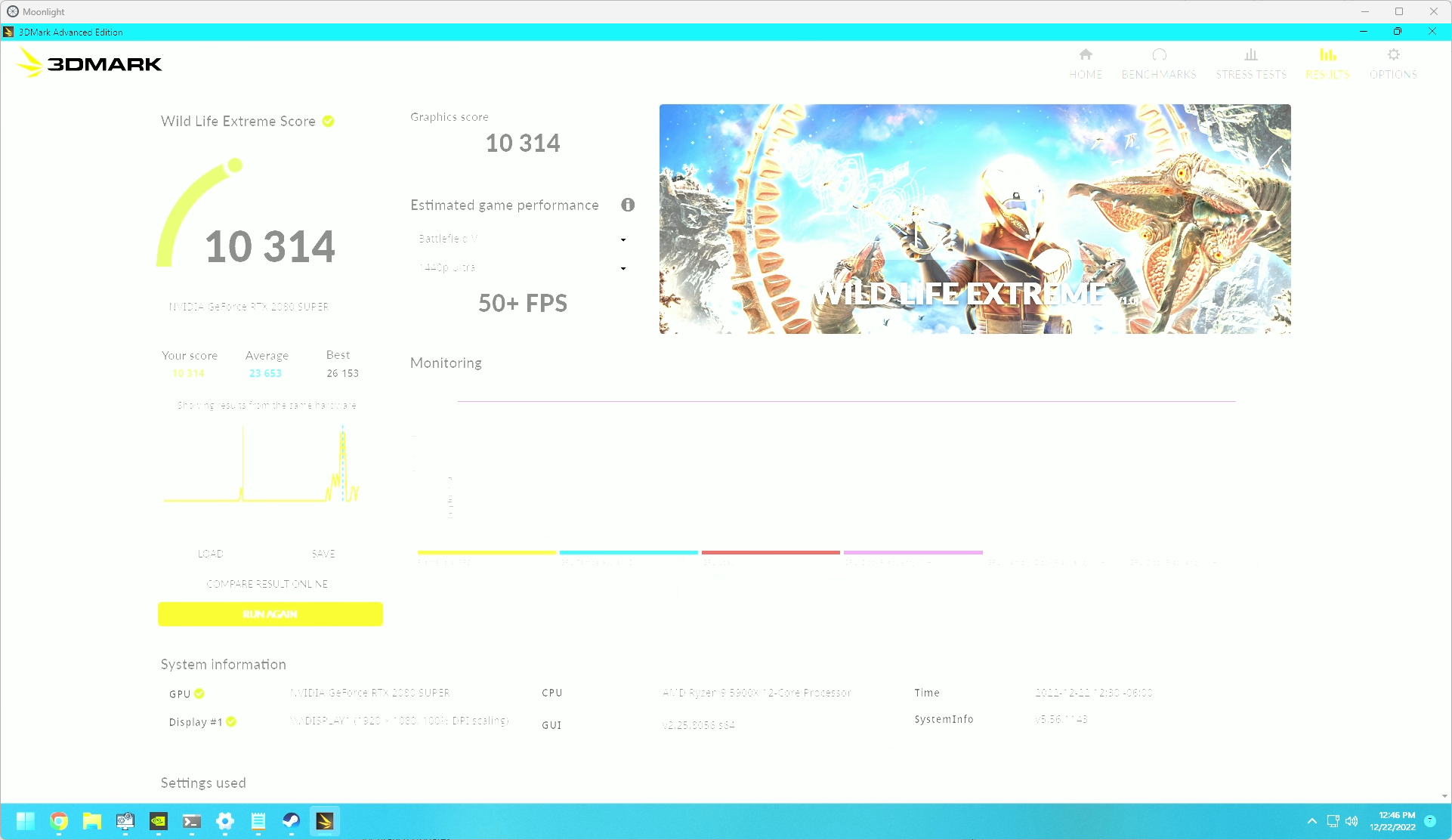Click the estimated game performance info icon
The height and width of the screenshot is (840, 1452).
[628, 205]
